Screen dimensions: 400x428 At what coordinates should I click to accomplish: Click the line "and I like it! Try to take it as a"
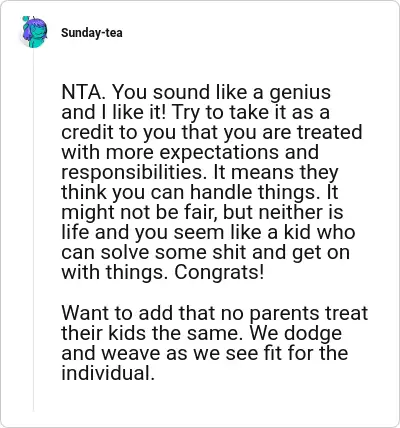[196, 112]
